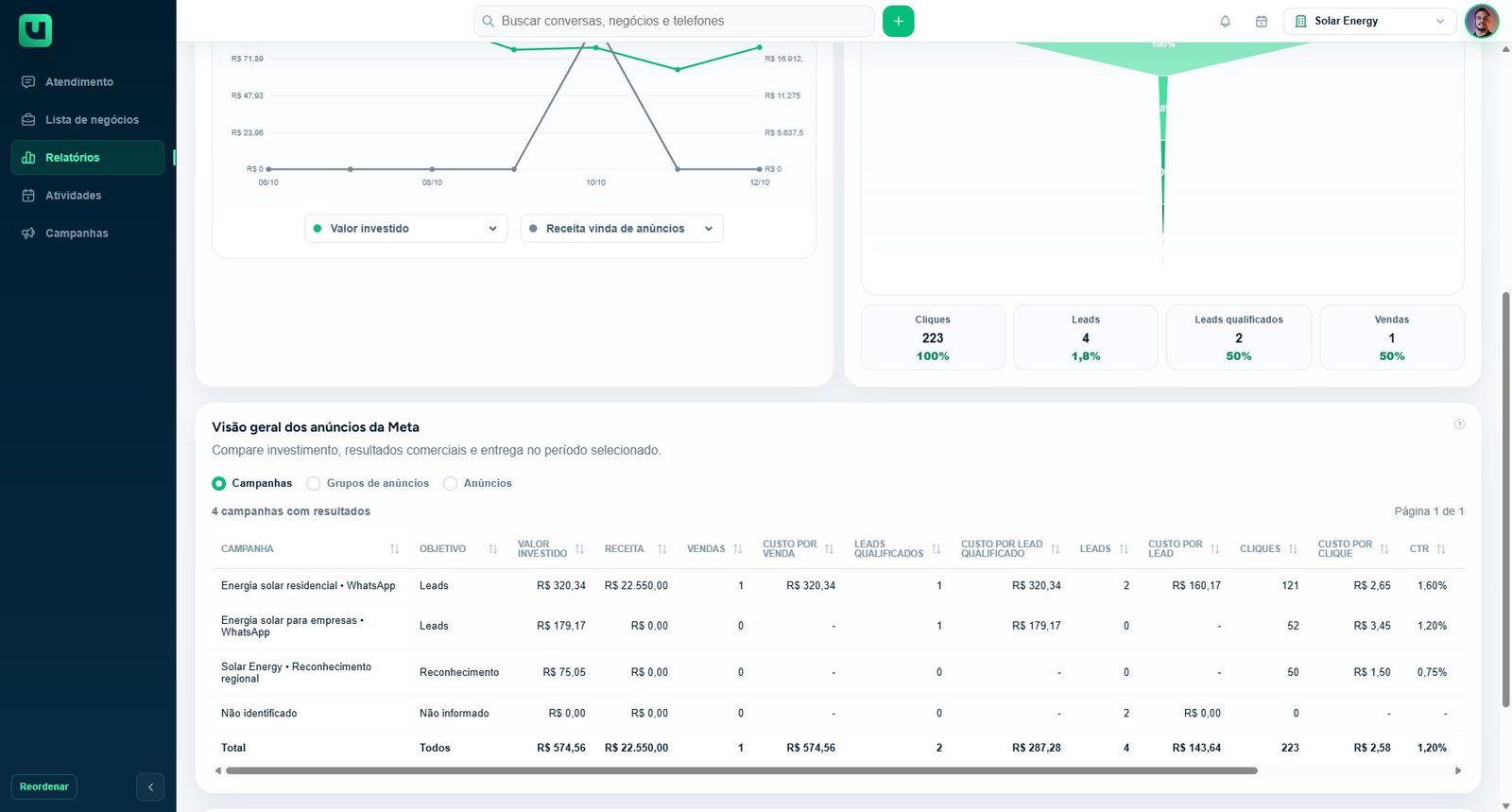Viewport: 1512px width, 812px height.
Task: Collapse the sidebar with the arrow button
Action: (150, 786)
